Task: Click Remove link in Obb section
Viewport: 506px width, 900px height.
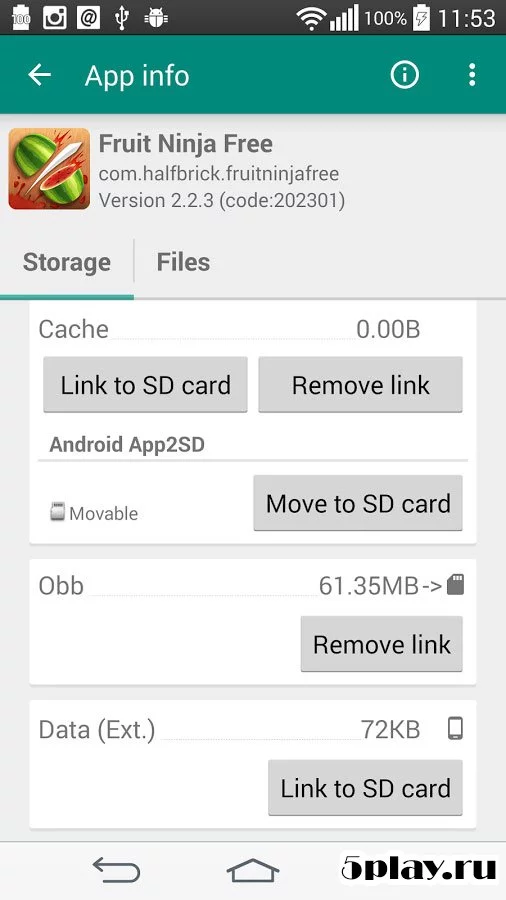Action: [382, 644]
